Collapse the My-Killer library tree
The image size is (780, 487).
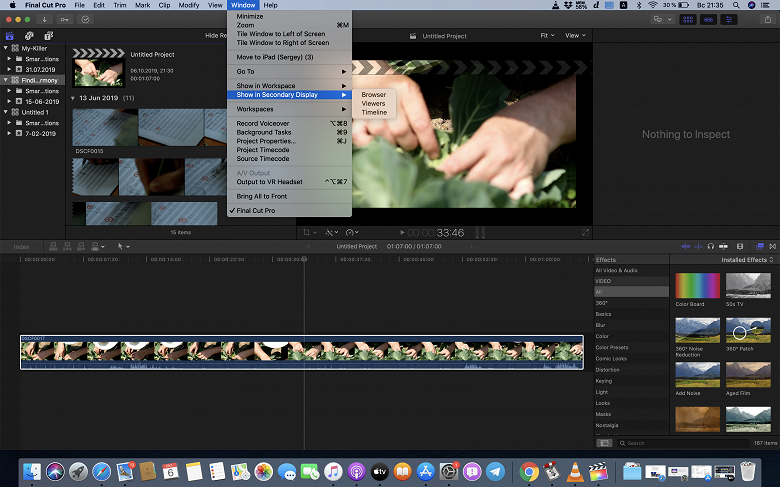[6, 47]
